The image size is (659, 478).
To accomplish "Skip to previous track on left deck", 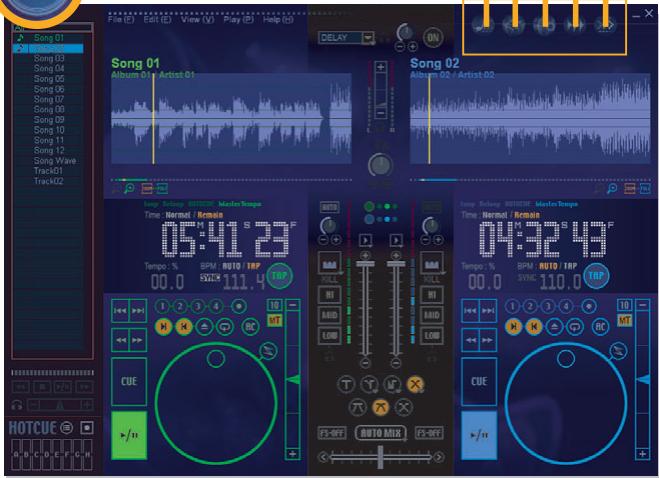I will click(120, 311).
